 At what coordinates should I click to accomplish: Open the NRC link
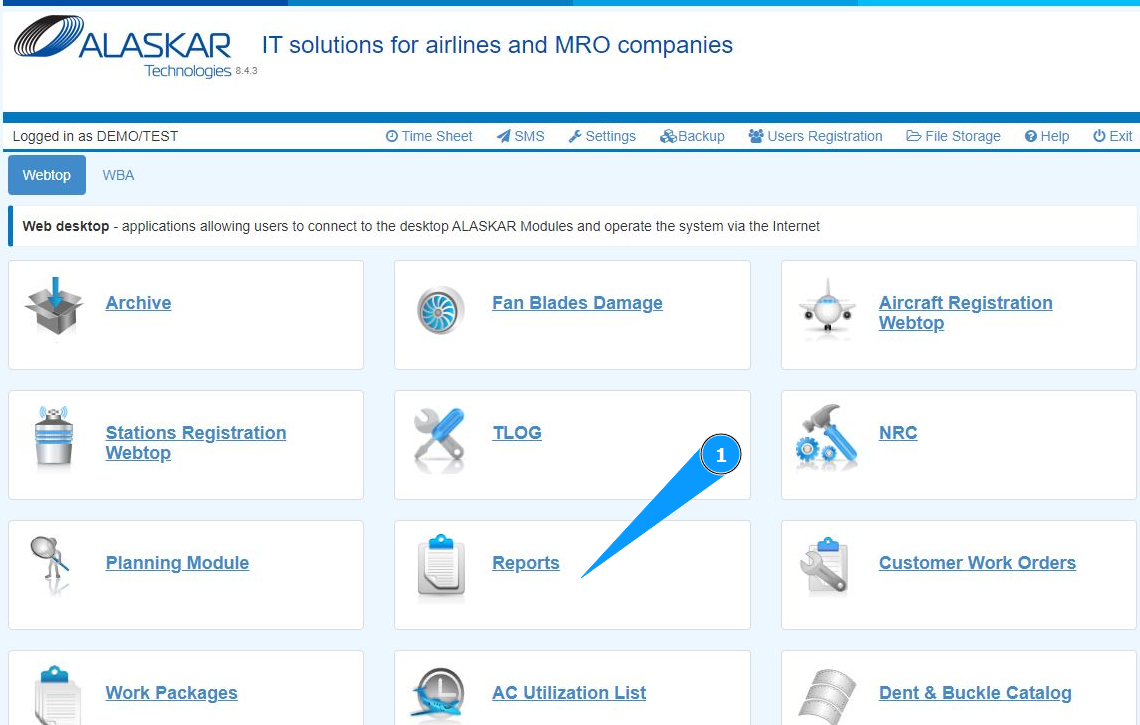click(x=898, y=433)
